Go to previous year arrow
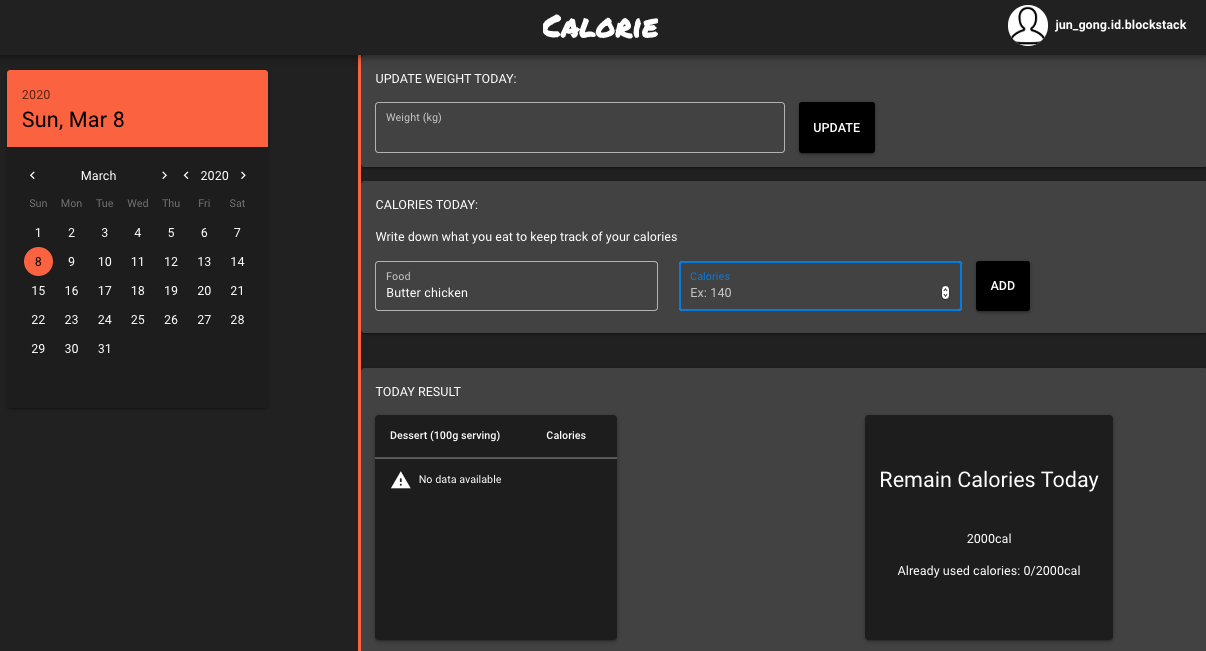 click(186, 176)
